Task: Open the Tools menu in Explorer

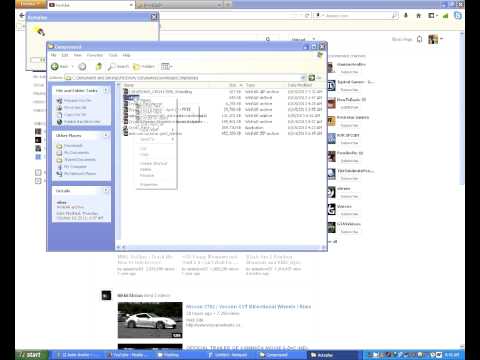Action: 113,55
